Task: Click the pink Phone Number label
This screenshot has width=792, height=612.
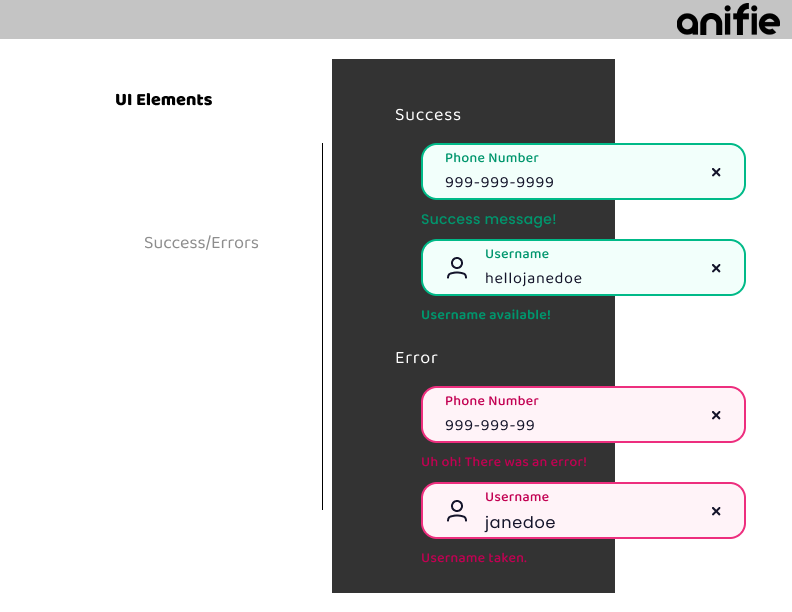Action: click(x=491, y=400)
